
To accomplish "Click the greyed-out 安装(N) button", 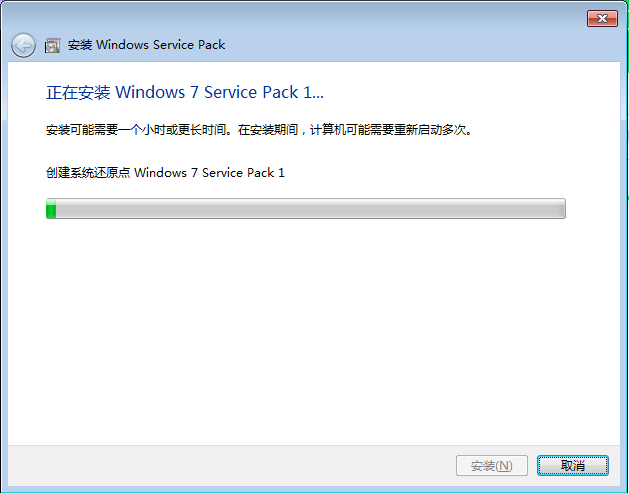I will 491,465.
